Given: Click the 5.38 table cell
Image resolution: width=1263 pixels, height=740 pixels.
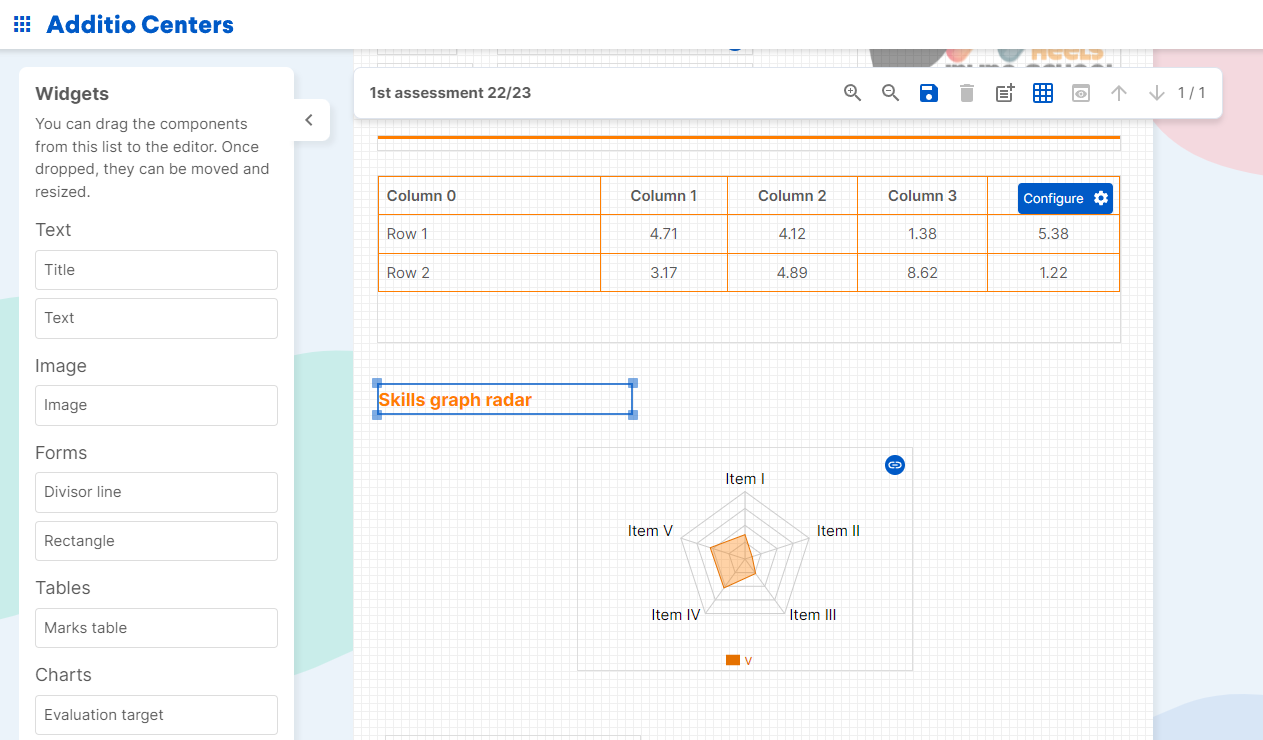Looking at the screenshot, I should pos(1053,234).
